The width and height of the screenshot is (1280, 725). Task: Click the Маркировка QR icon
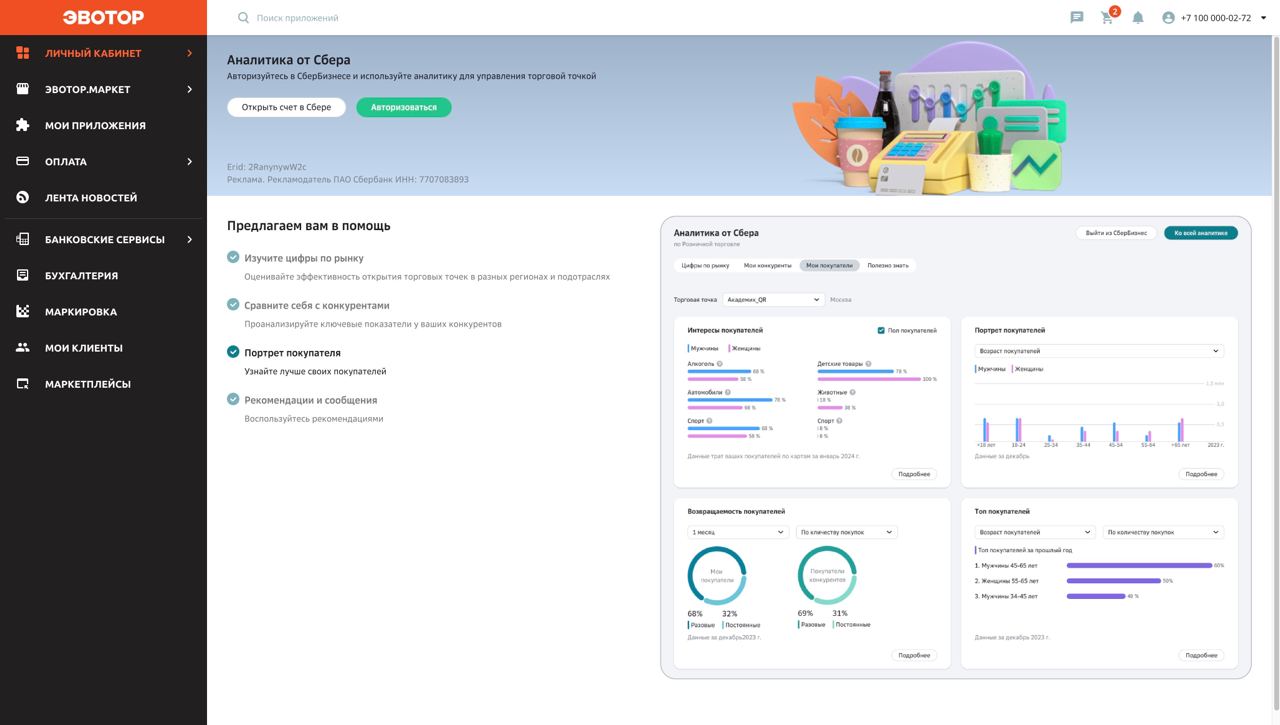(23, 311)
